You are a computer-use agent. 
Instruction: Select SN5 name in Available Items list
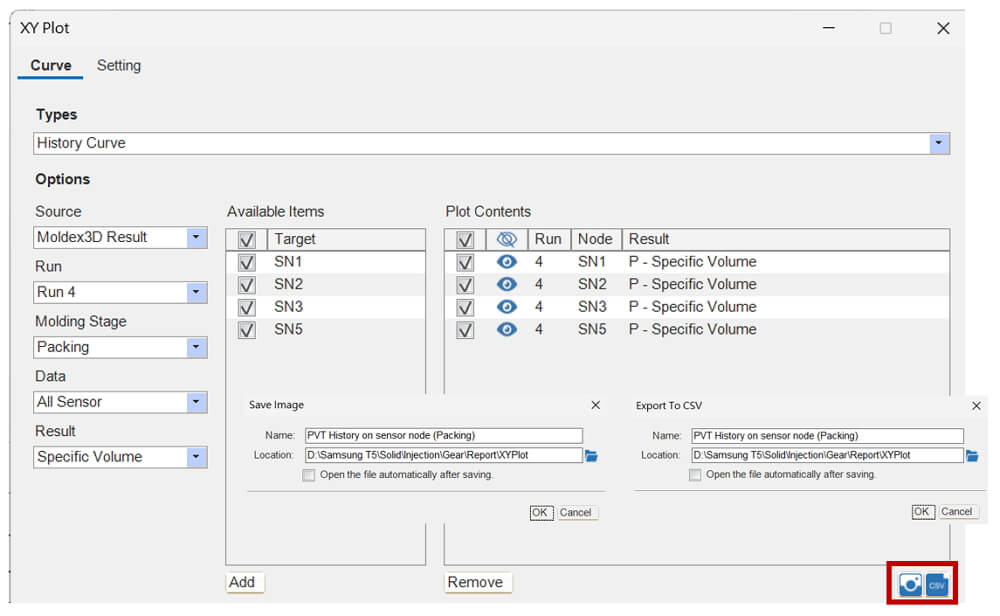coord(288,330)
